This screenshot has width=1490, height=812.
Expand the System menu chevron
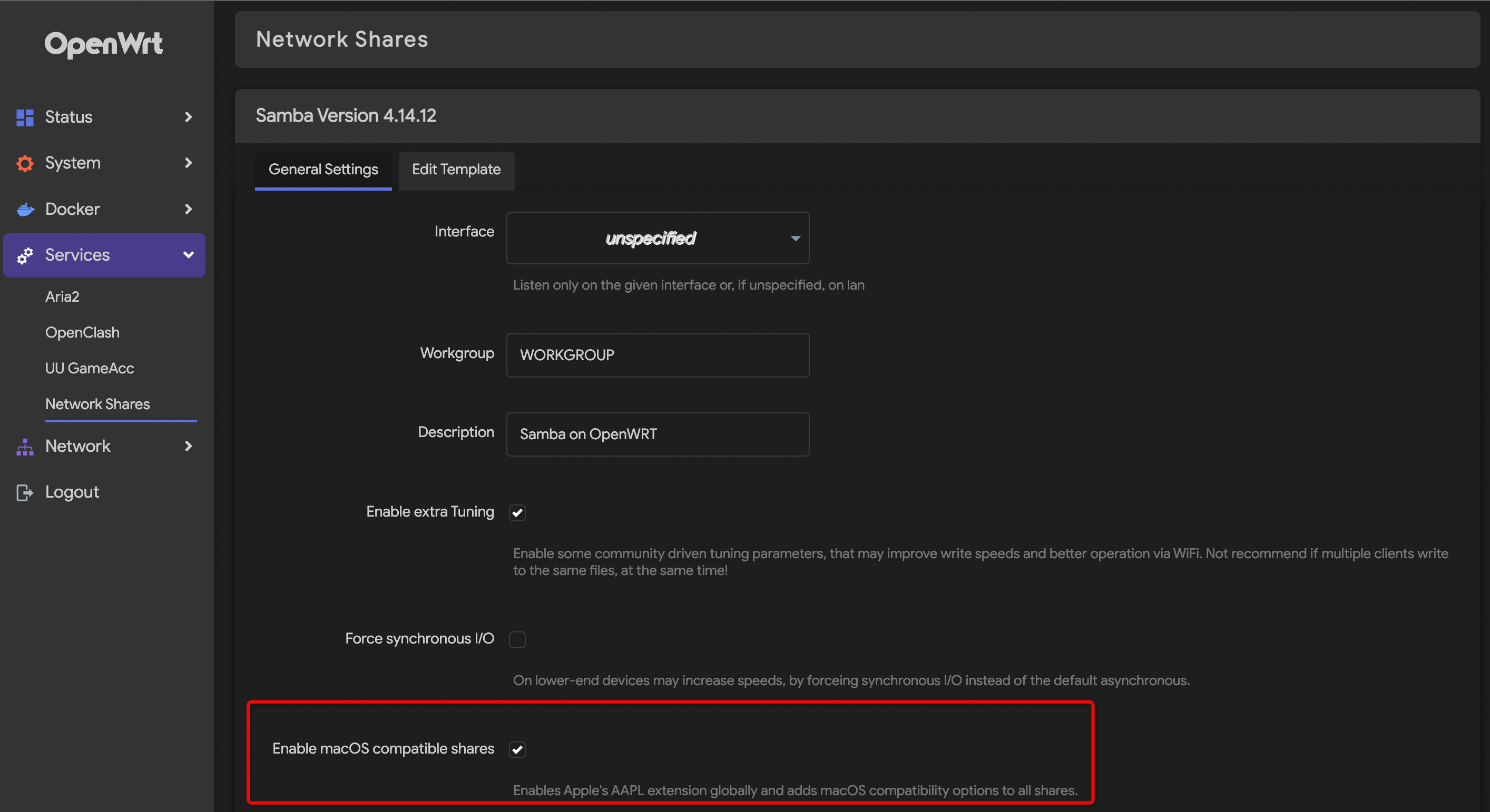pyautogui.click(x=188, y=163)
